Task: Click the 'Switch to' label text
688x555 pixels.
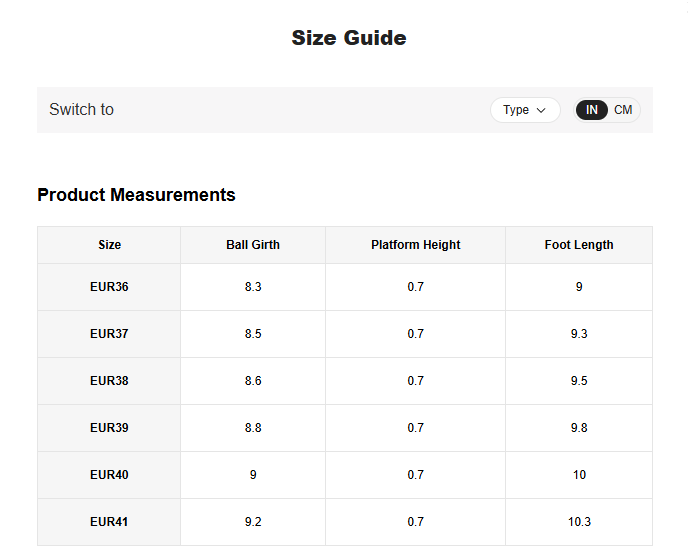Action: pyautogui.click(x=82, y=110)
